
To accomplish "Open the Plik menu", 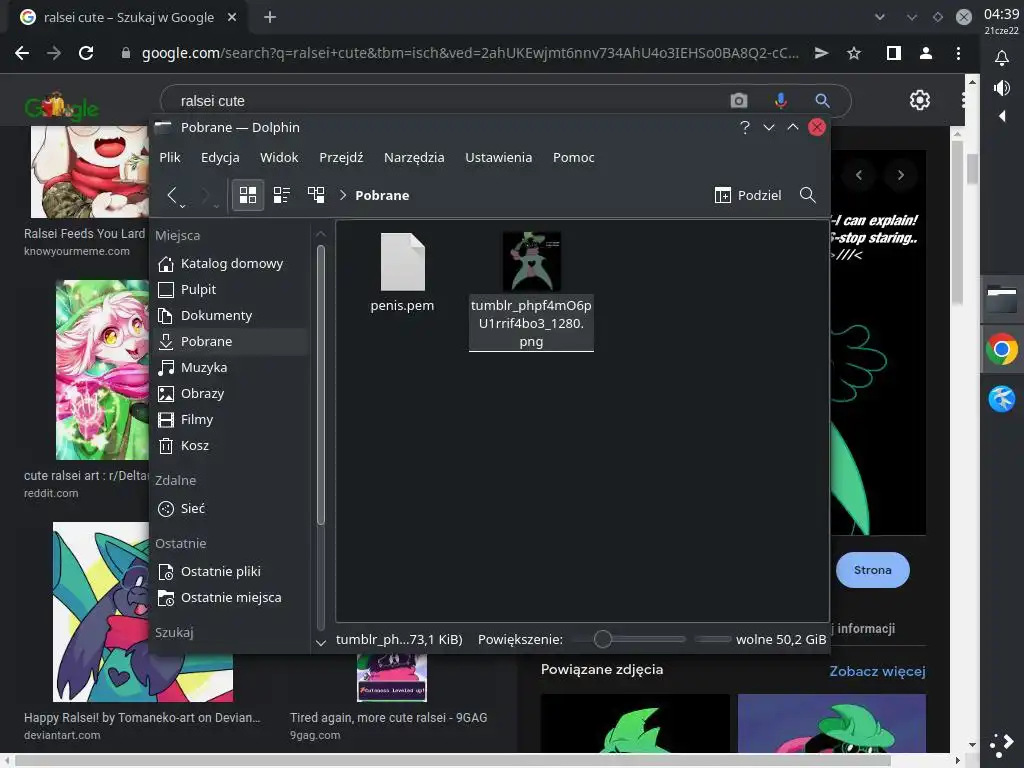I will (170, 157).
